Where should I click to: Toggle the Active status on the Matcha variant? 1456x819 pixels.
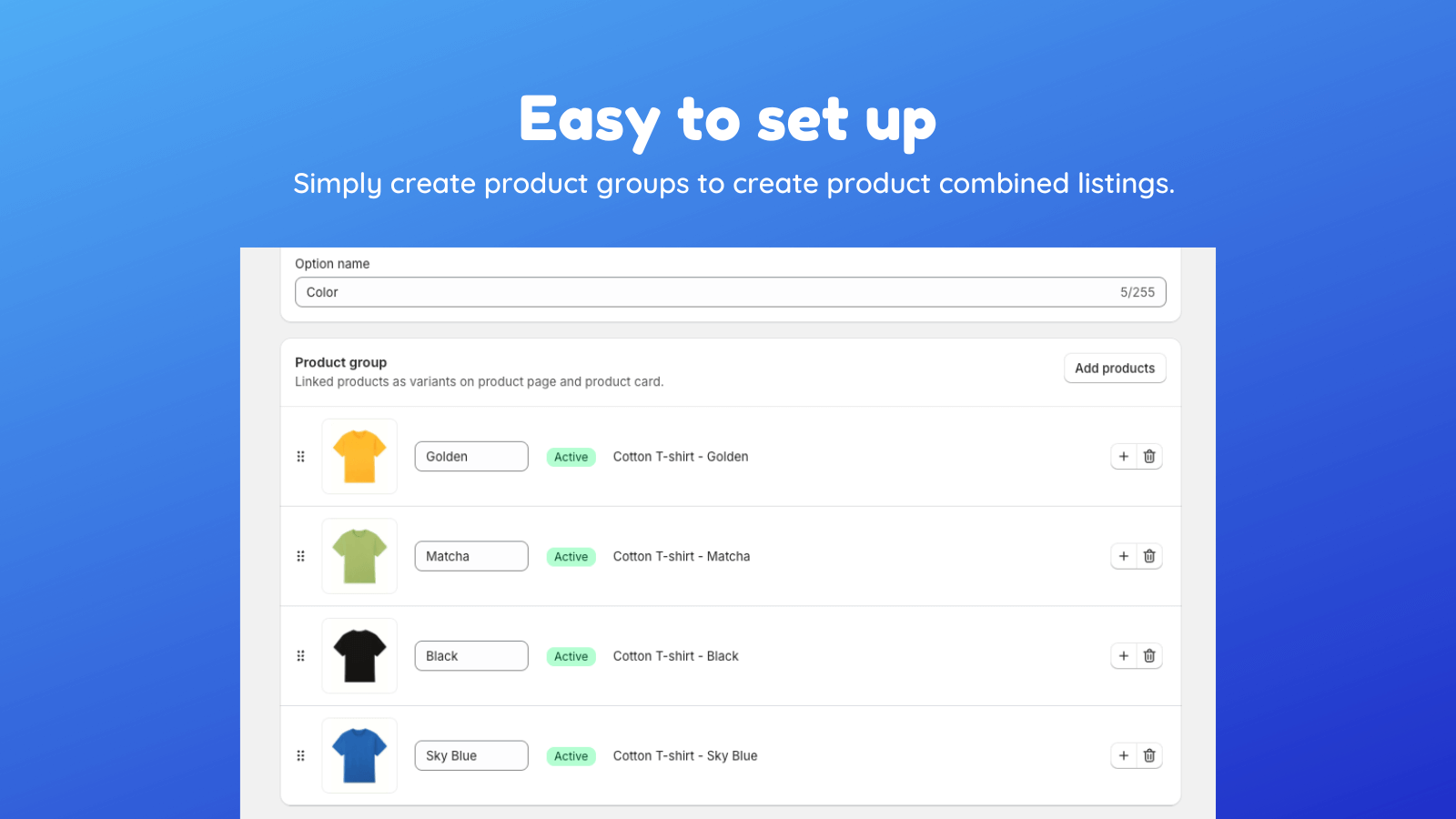click(571, 556)
